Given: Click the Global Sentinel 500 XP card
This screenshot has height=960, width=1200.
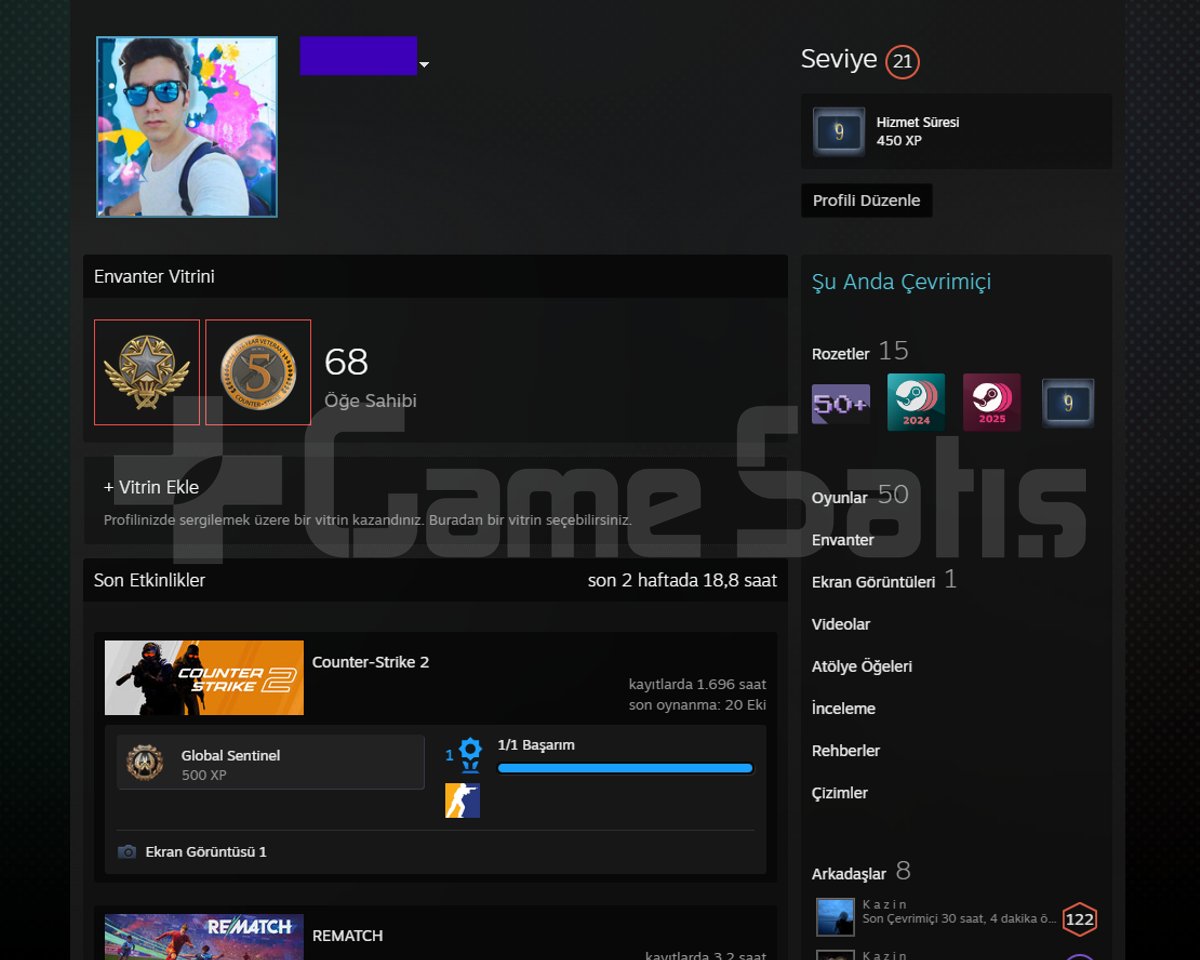Looking at the screenshot, I should click(x=271, y=763).
